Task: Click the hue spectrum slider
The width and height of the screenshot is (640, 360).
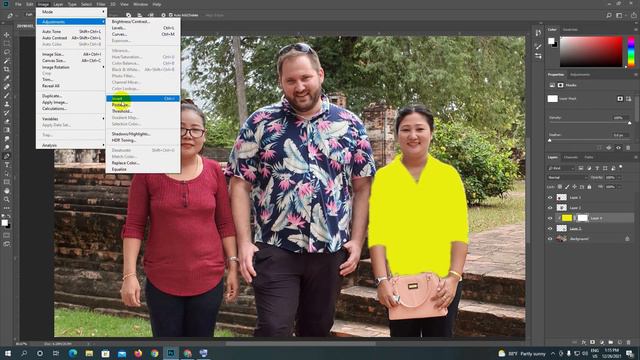Action: (631, 51)
